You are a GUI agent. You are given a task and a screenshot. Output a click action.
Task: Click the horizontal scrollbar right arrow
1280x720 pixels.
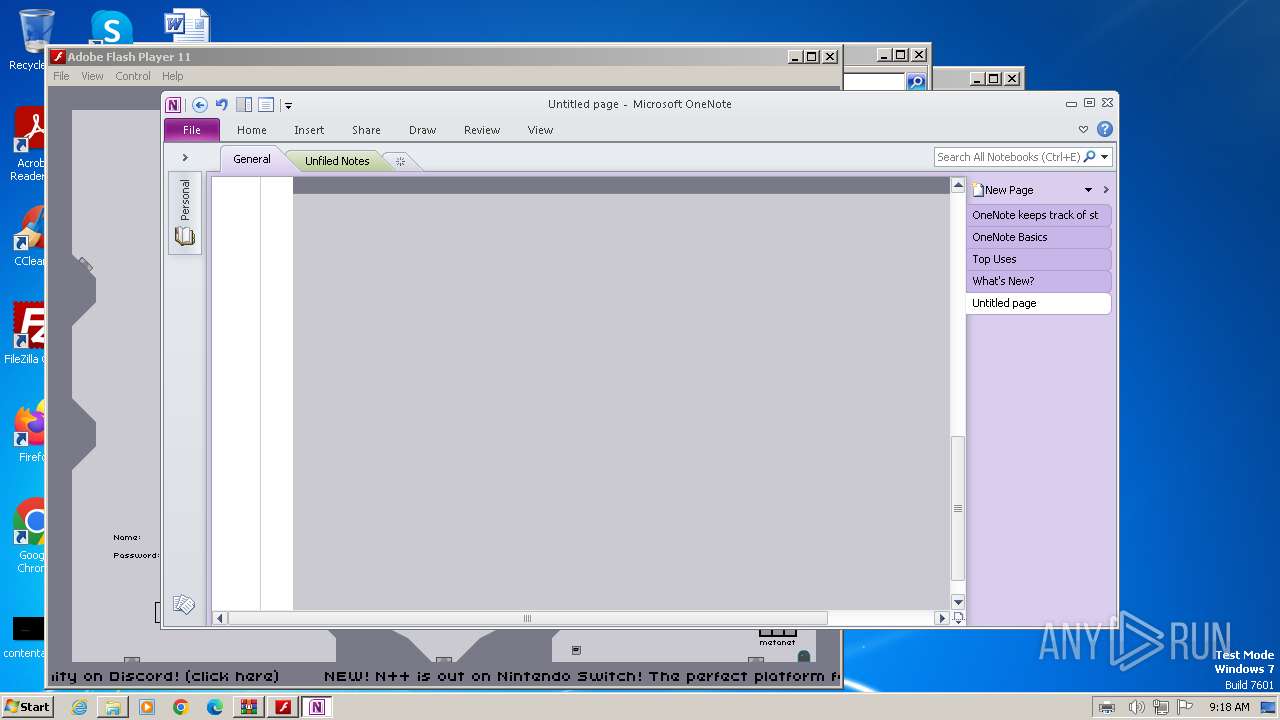tap(941, 618)
